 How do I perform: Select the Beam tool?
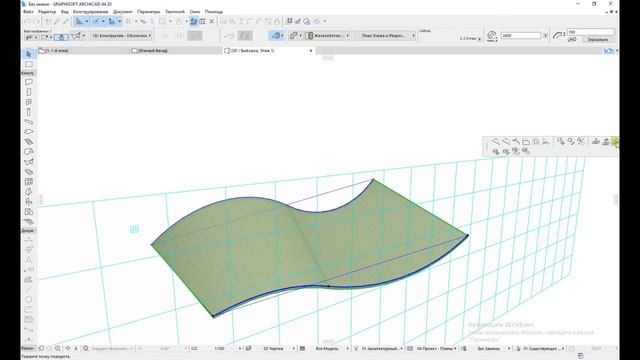[x=29, y=122]
